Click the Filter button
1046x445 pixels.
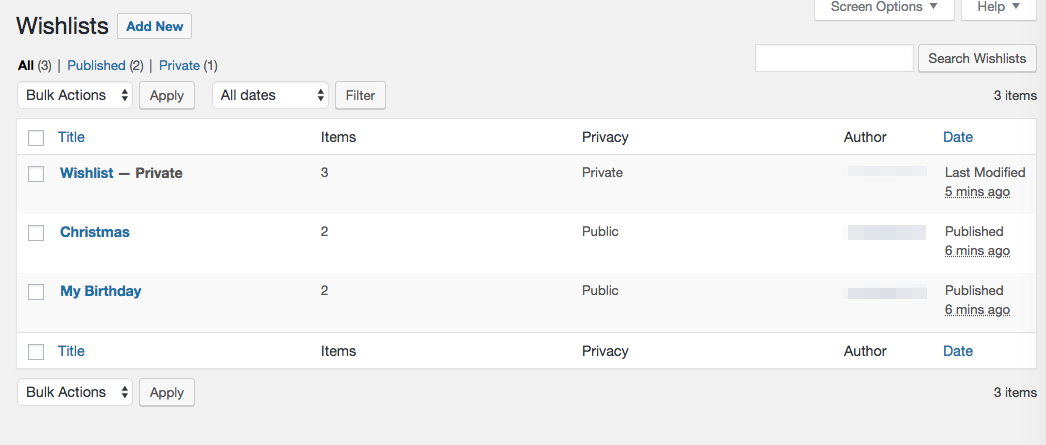tap(360, 96)
